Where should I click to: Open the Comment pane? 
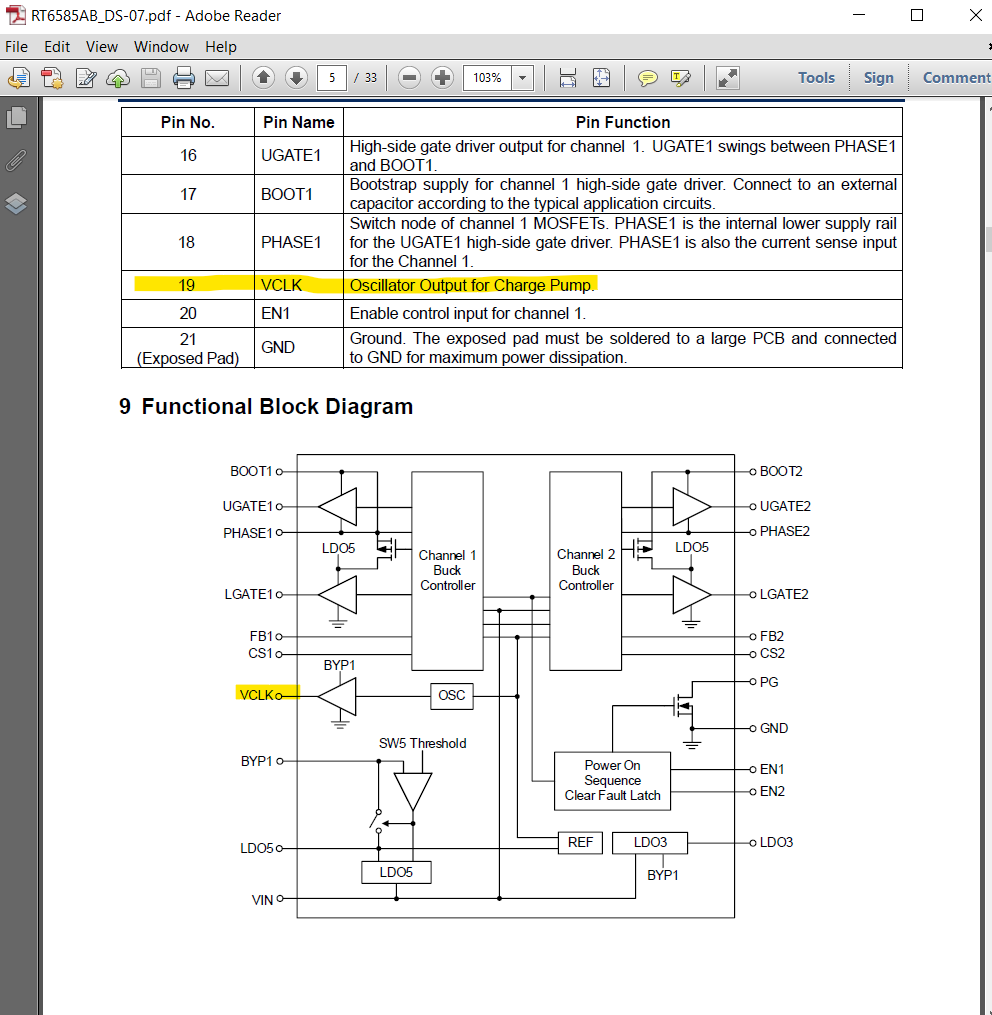(x=956, y=78)
